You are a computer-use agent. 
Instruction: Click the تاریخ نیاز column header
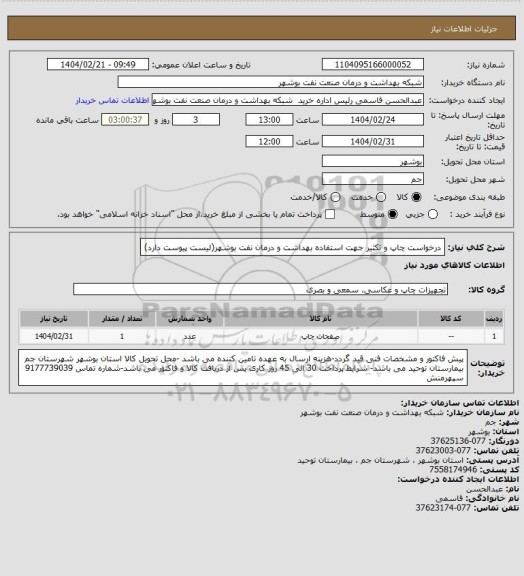pos(54,318)
